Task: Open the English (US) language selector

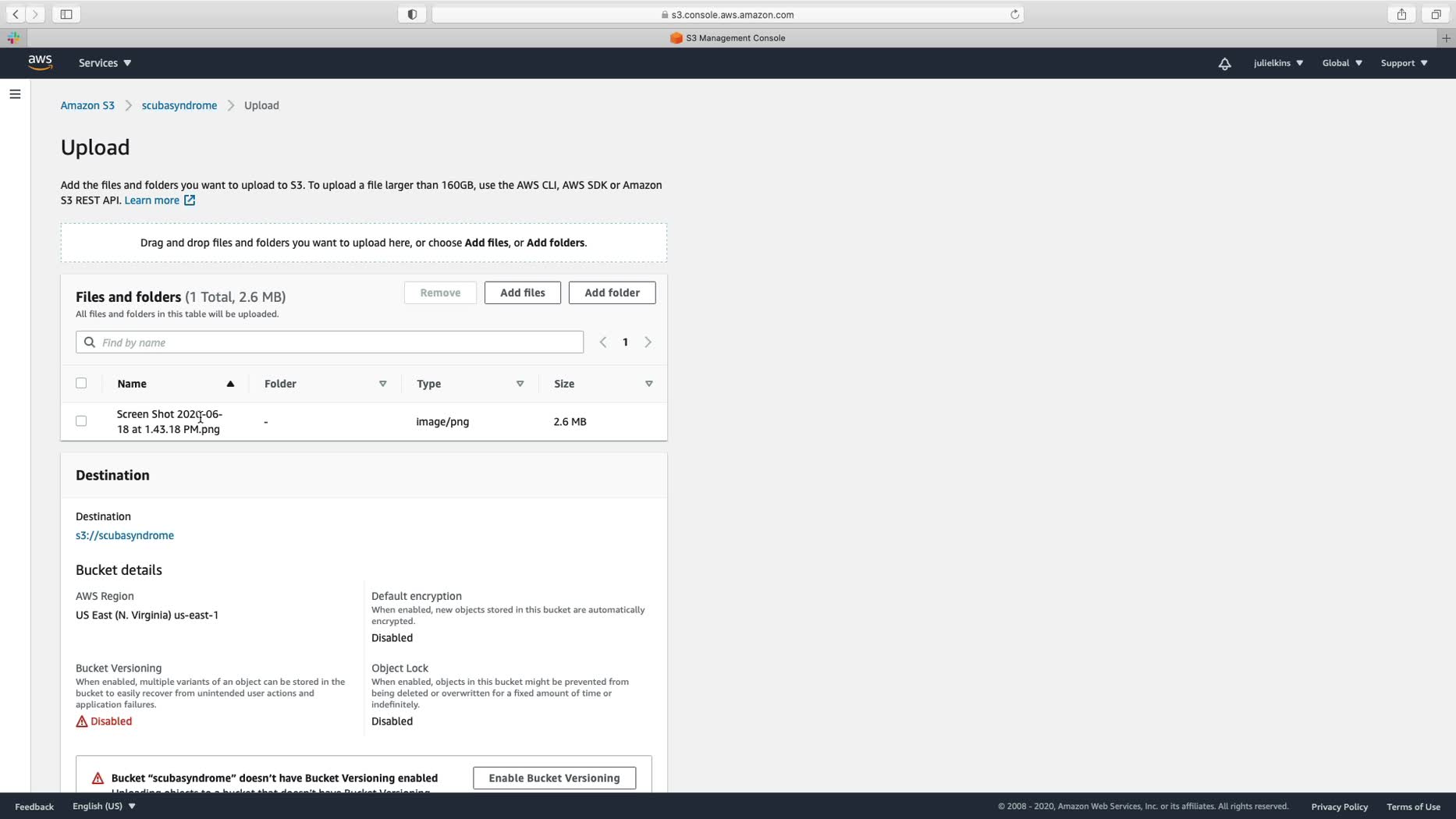Action: (x=104, y=807)
